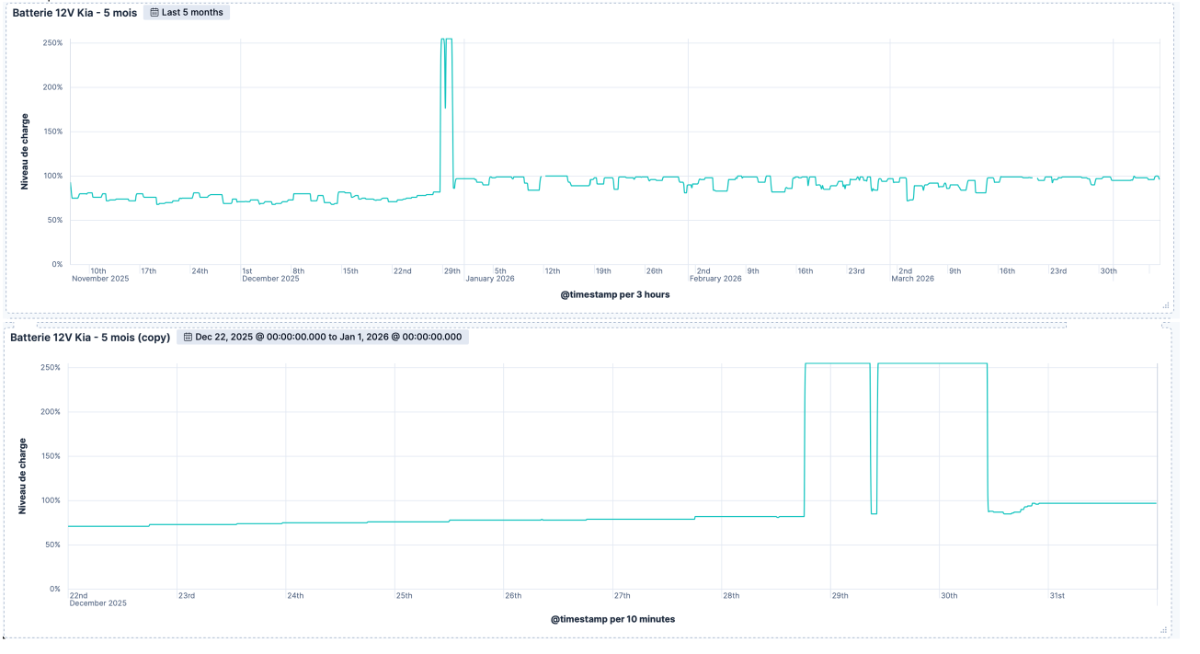Click the Batterie 12V Kia - 5 mois (copy) title
This screenshot has height=654, width=1200.
click(x=90, y=337)
